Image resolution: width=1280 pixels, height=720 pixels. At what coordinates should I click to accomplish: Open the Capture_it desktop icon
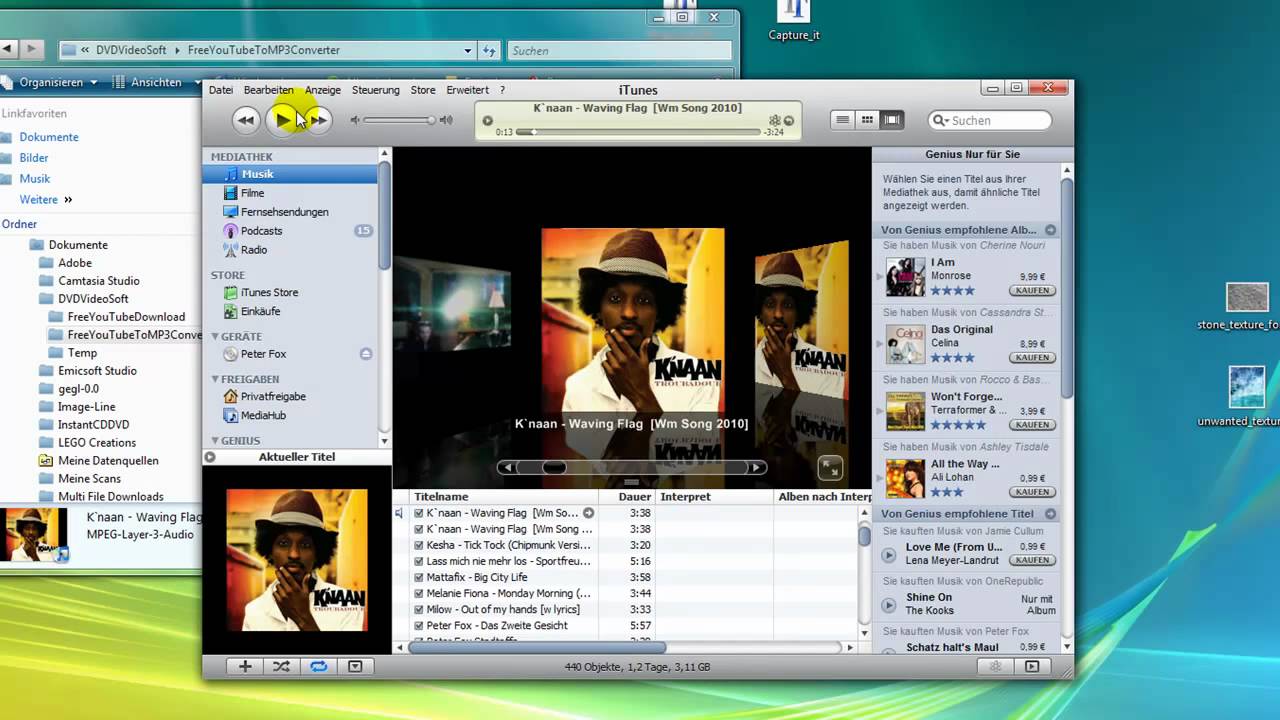(794, 22)
